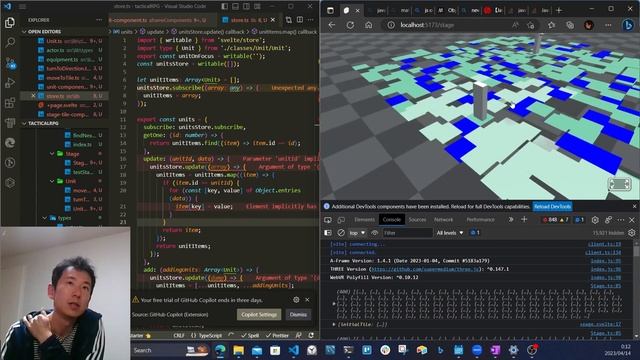
Task: Open the All levels log dropdown
Action: [450, 233]
